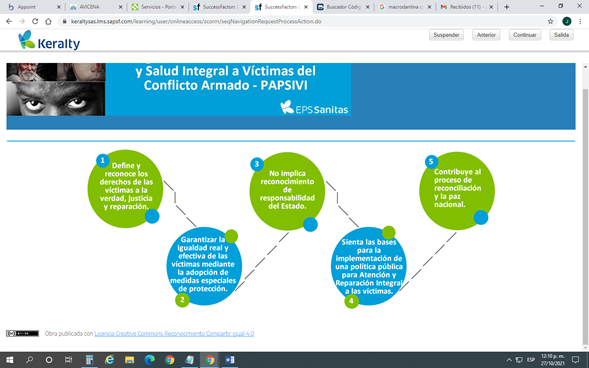This screenshot has height=368, width=589.
Task: Open the Windows Start menu
Action: point(9,360)
